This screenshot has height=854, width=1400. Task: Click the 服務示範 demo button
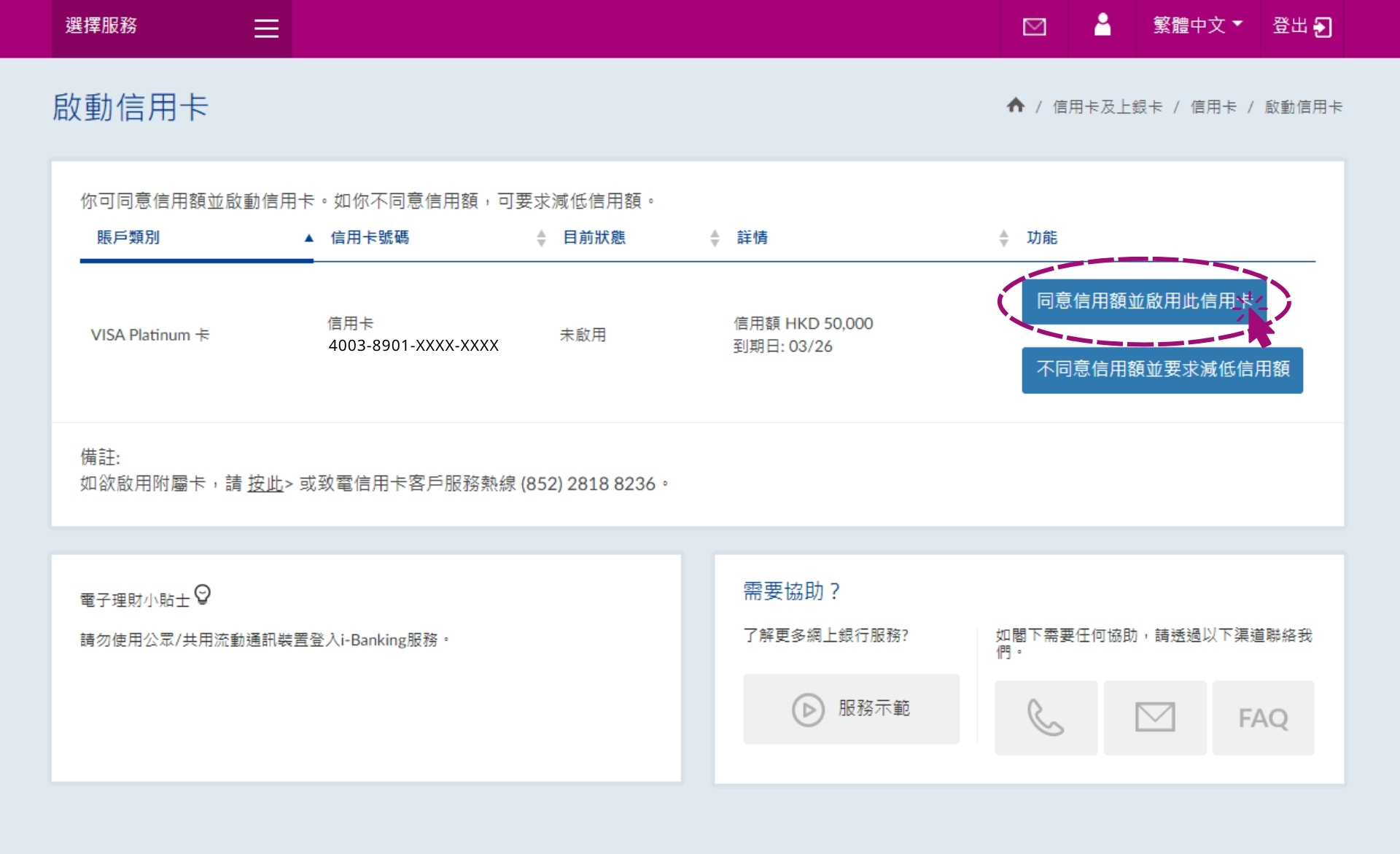[x=851, y=709]
